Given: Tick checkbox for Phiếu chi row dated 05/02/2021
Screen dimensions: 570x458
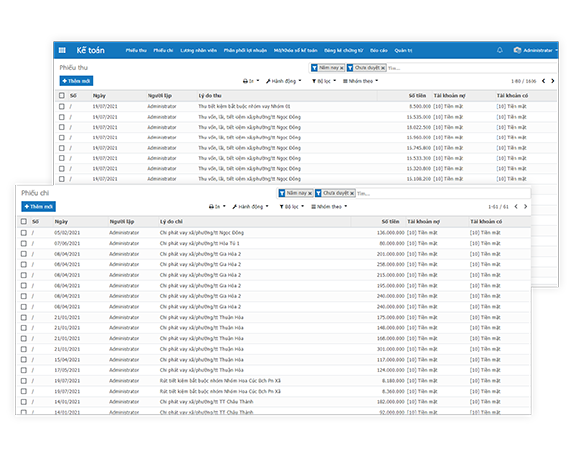Looking at the screenshot, I should tap(24, 233).
